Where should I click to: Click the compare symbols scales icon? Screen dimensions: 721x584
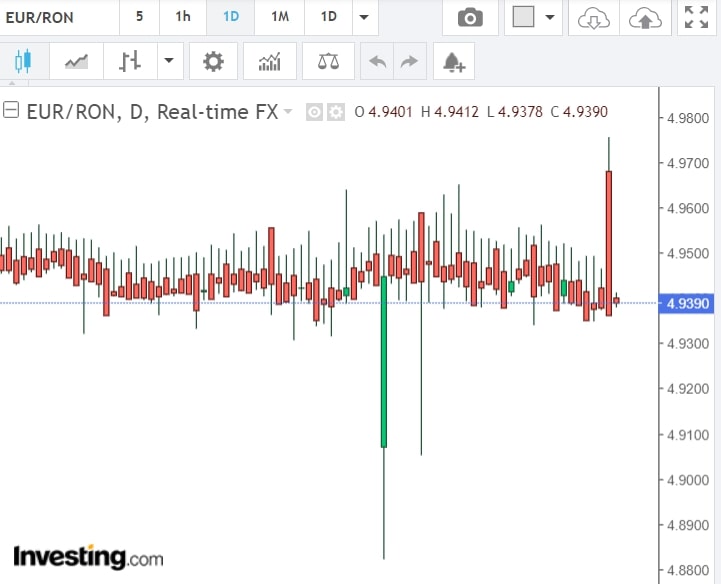[x=328, y=62]
